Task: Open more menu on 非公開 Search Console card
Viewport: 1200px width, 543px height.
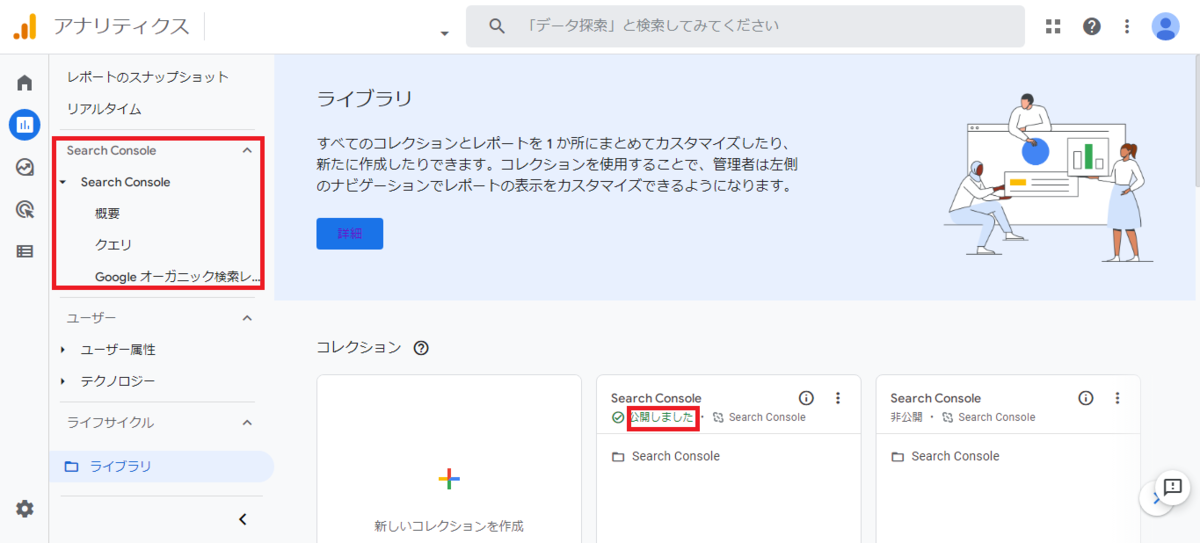Action: point(1118,398)
